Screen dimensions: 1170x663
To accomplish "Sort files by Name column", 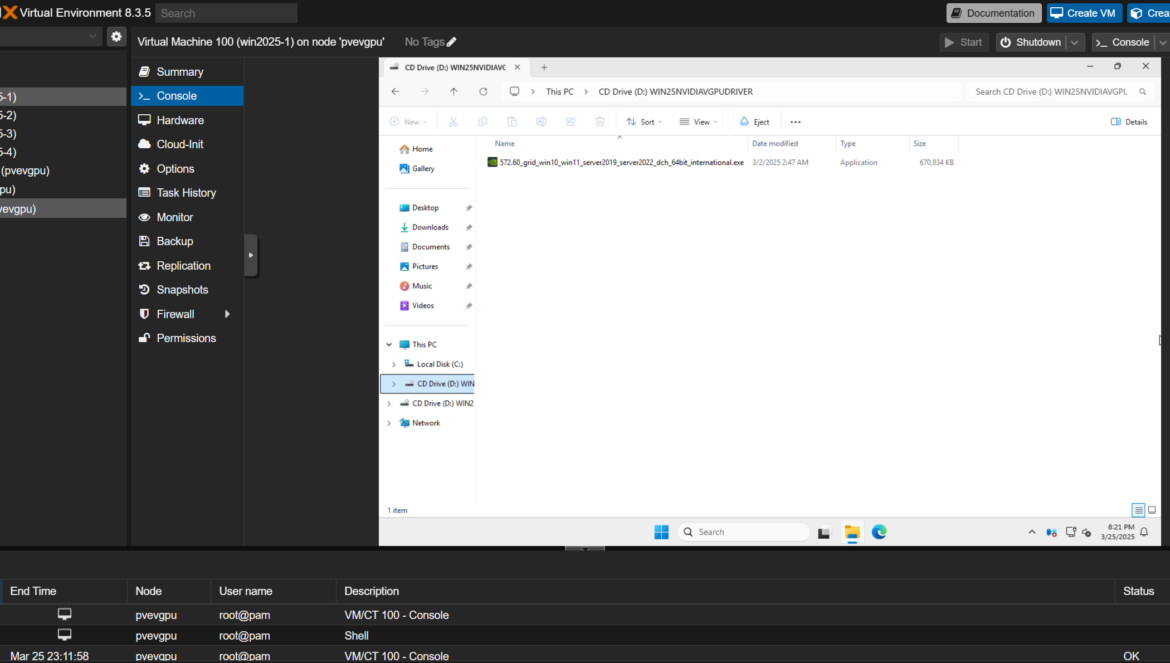I will click(x=505, y=143).
